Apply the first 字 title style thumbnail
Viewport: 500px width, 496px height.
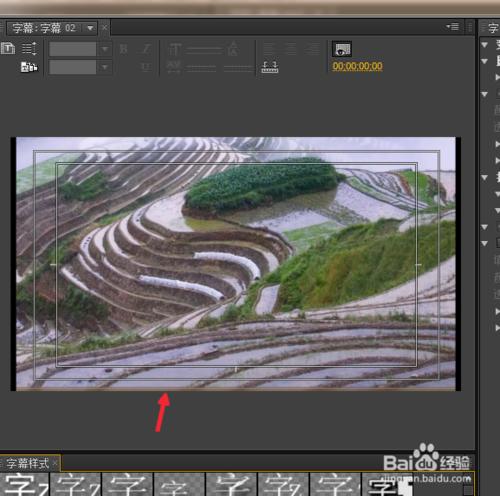[25, 484]
